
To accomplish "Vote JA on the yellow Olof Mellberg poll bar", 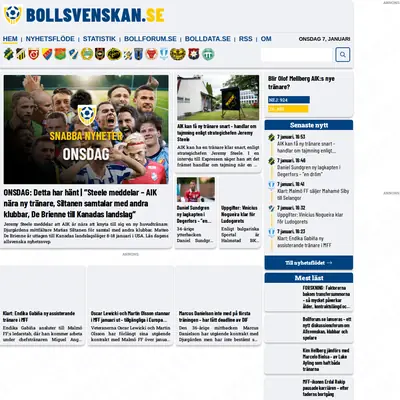I will [x=288, y=109].
